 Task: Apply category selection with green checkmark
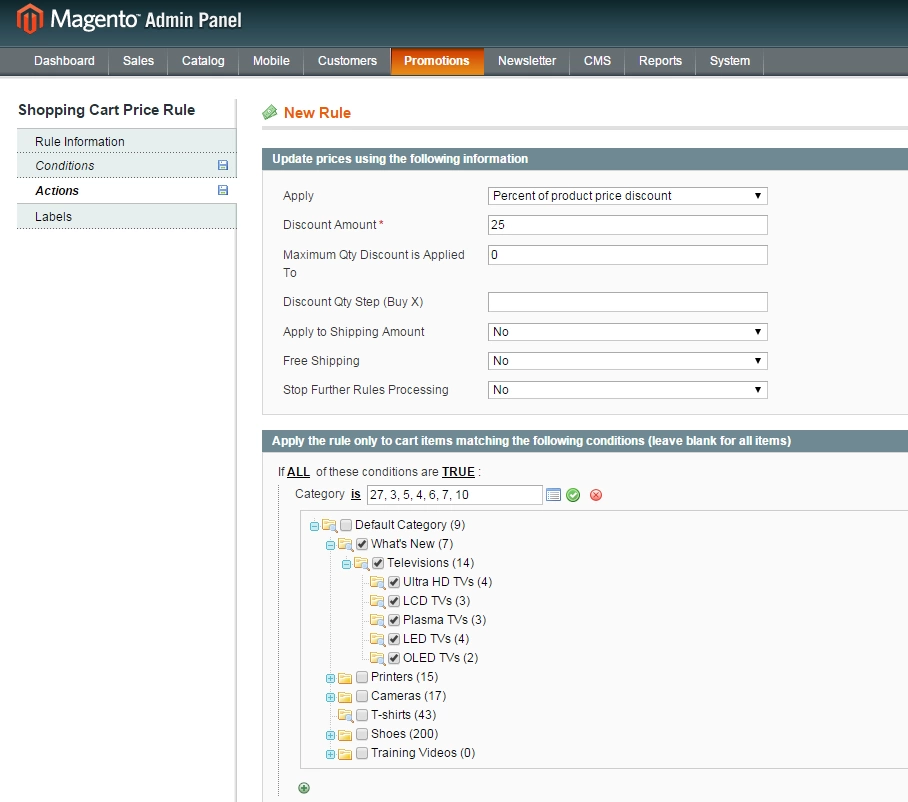tap(573, 495)
